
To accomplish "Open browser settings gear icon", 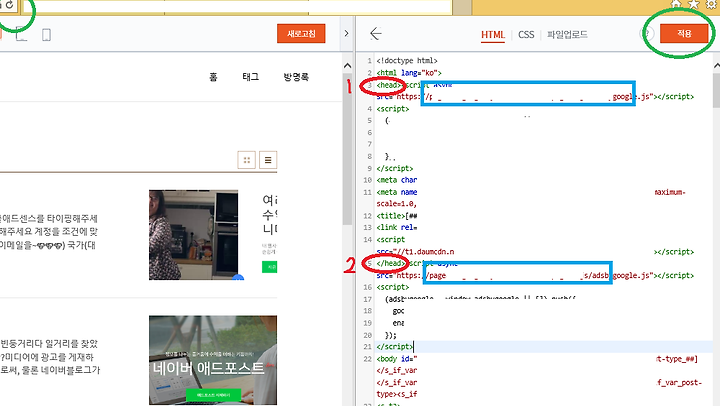I will (x=712, y=5).
